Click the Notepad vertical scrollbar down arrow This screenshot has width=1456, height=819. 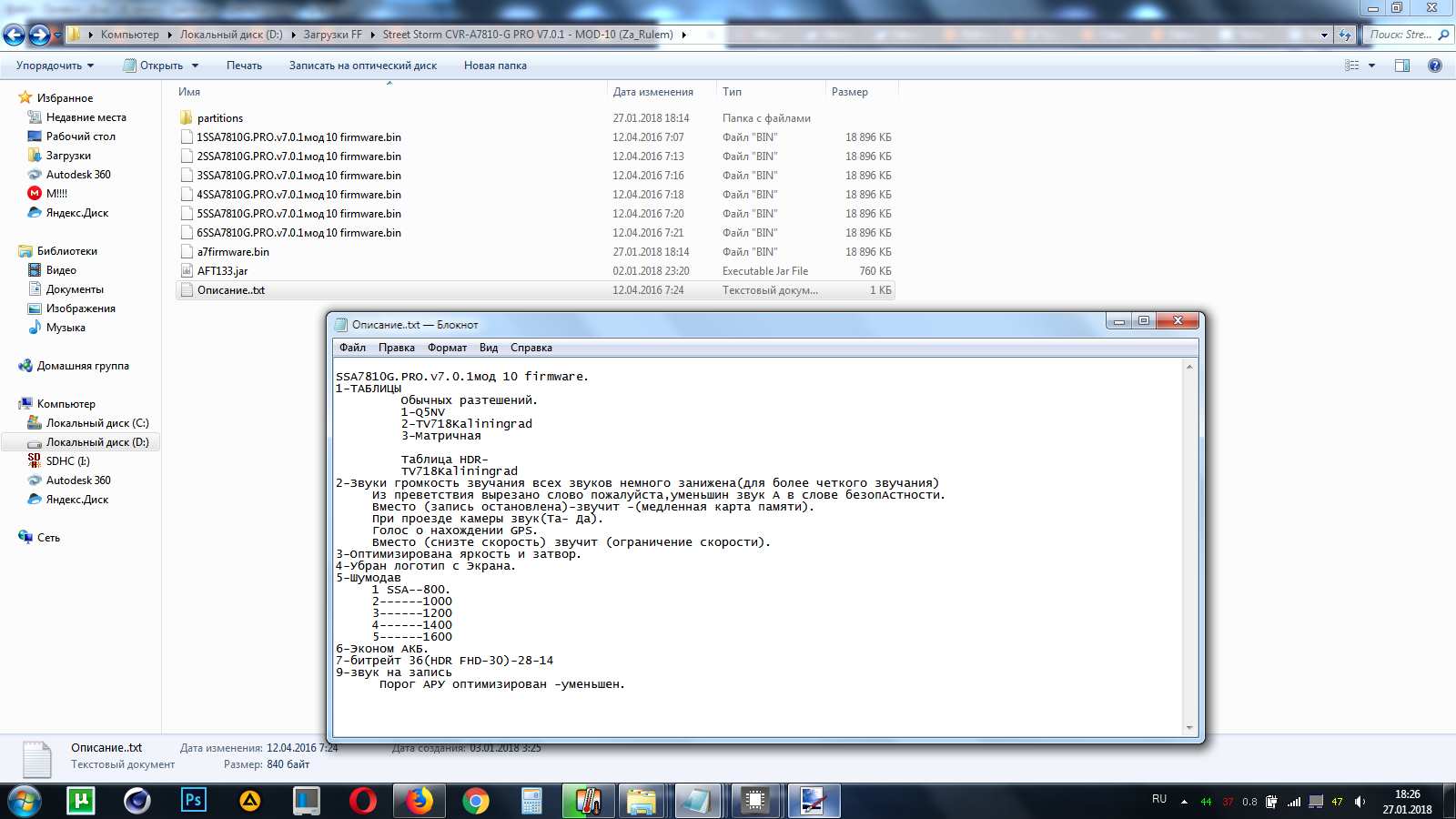coord(1188,728)
